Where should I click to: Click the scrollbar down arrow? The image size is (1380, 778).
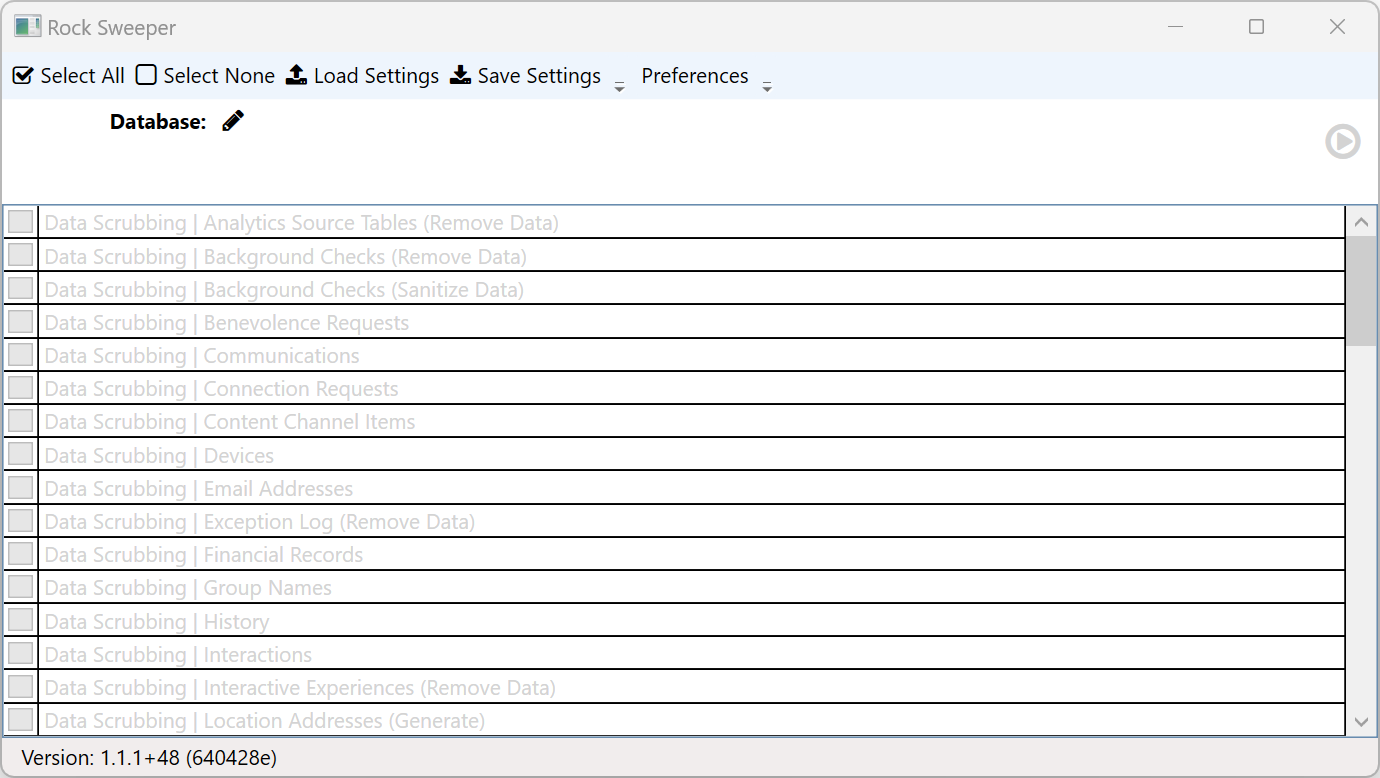pos(1360,721)
